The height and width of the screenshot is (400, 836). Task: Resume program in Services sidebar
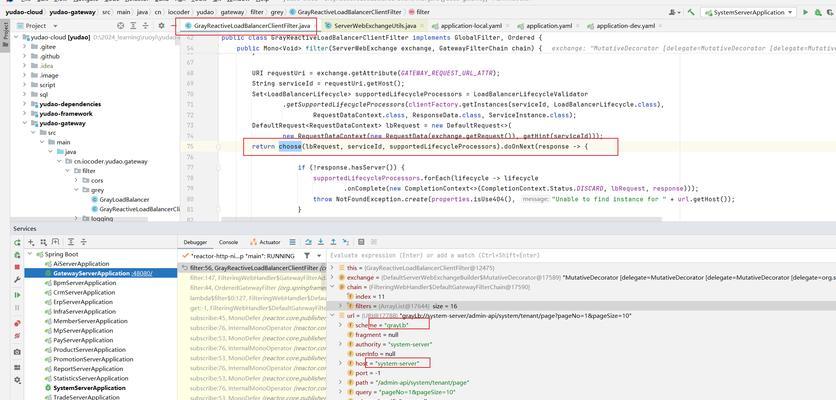pos(17,295)
